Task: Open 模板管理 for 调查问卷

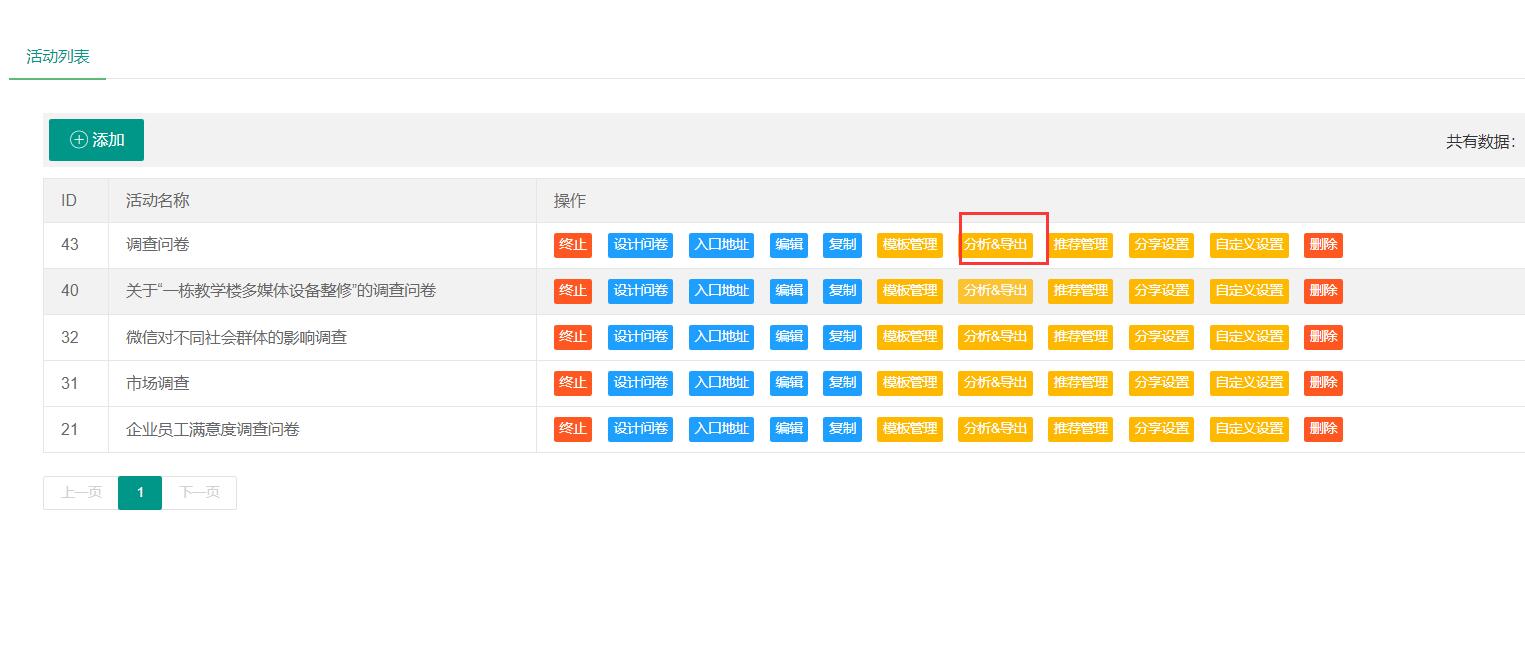Action: [x=910, y=245]
